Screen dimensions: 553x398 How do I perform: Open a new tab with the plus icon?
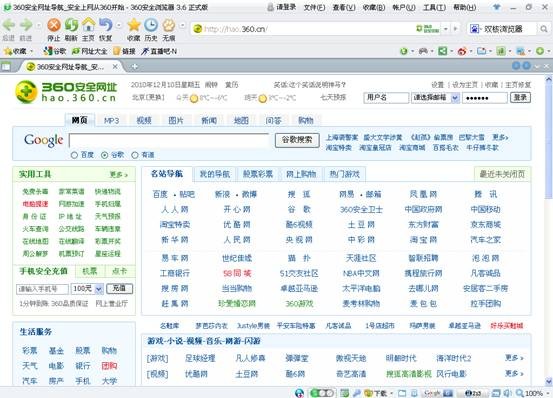coord(134,66)
